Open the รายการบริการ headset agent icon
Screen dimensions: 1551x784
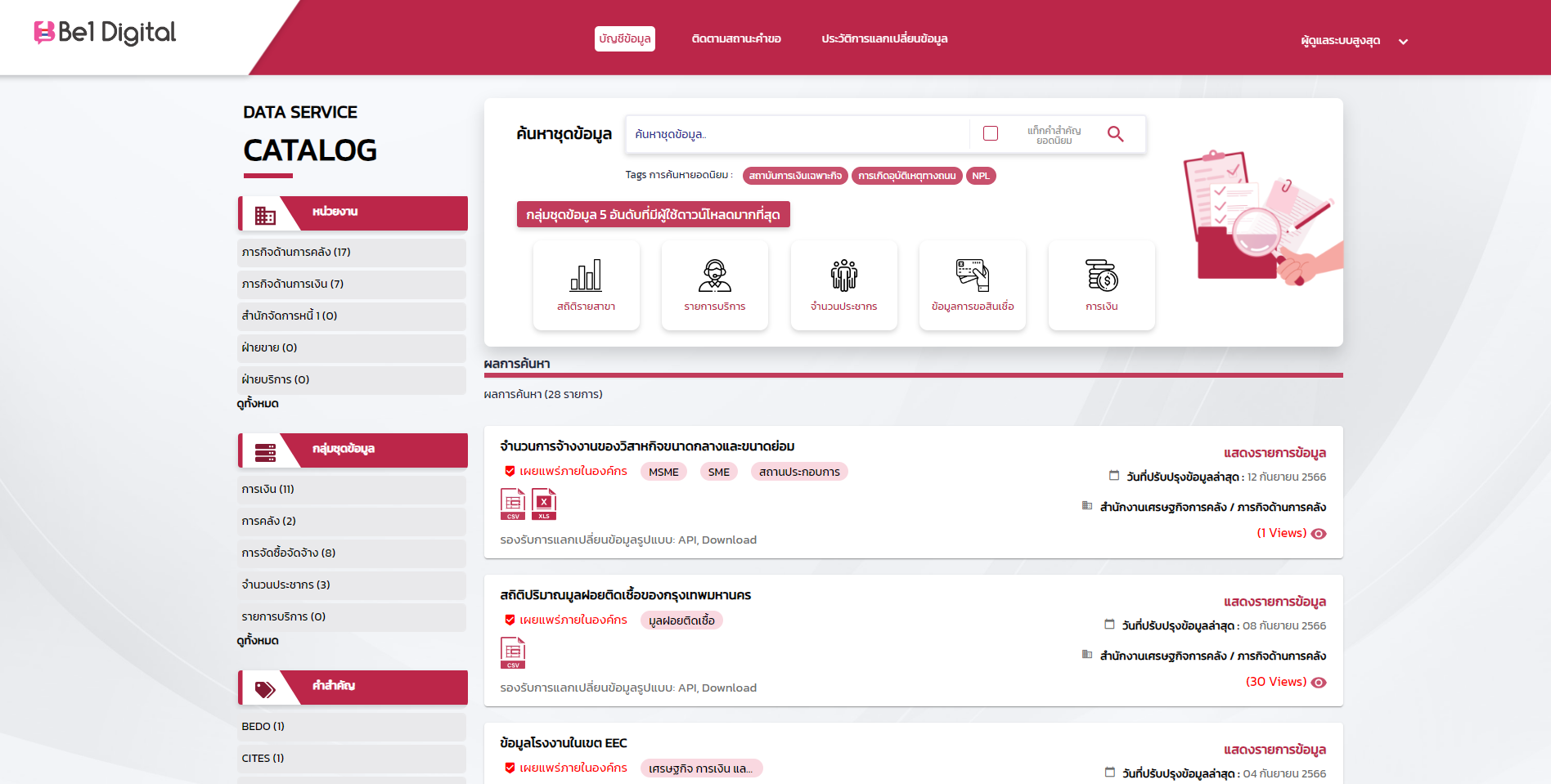click(x=714, y=276)
